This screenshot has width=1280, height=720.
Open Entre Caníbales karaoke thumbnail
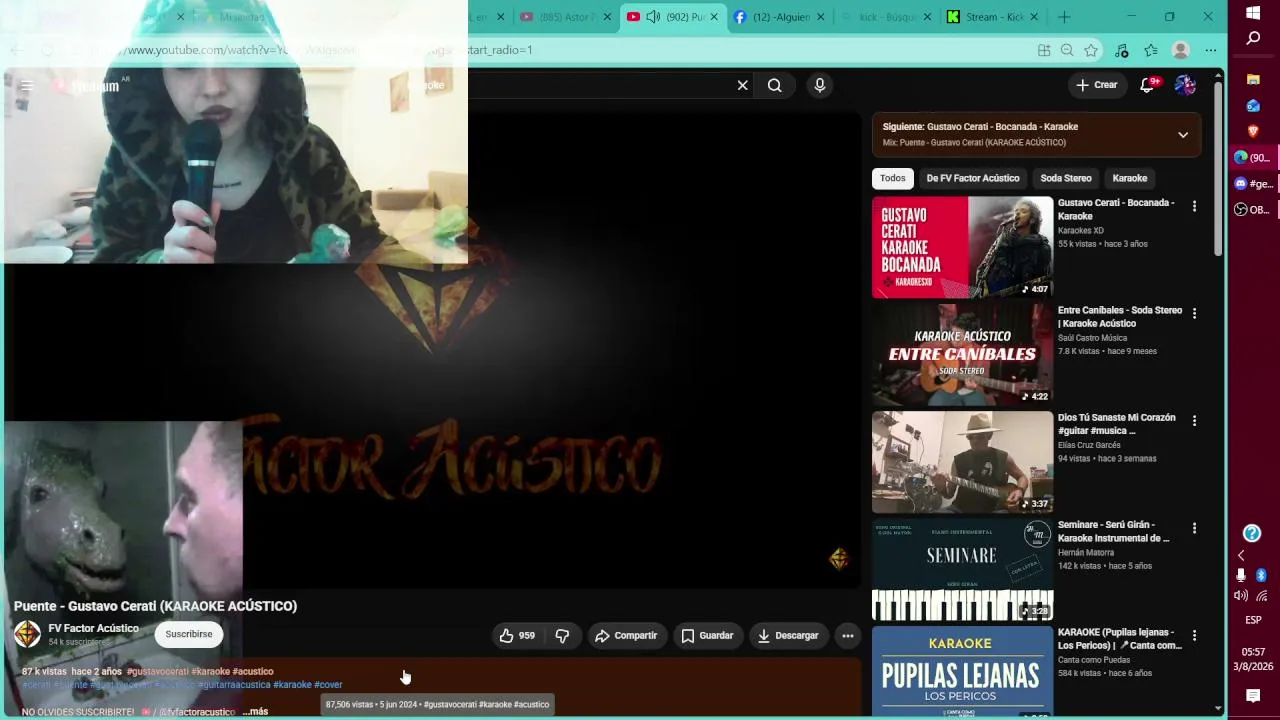[x=962, y=354]
